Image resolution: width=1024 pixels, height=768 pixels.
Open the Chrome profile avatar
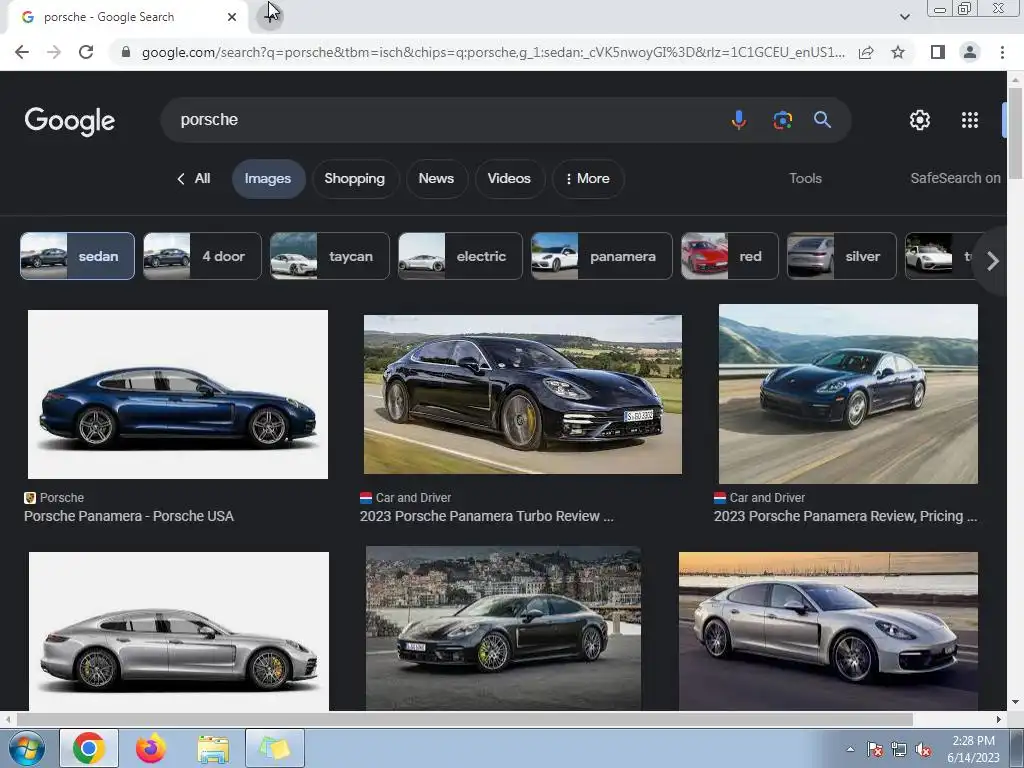click(970, 52)
